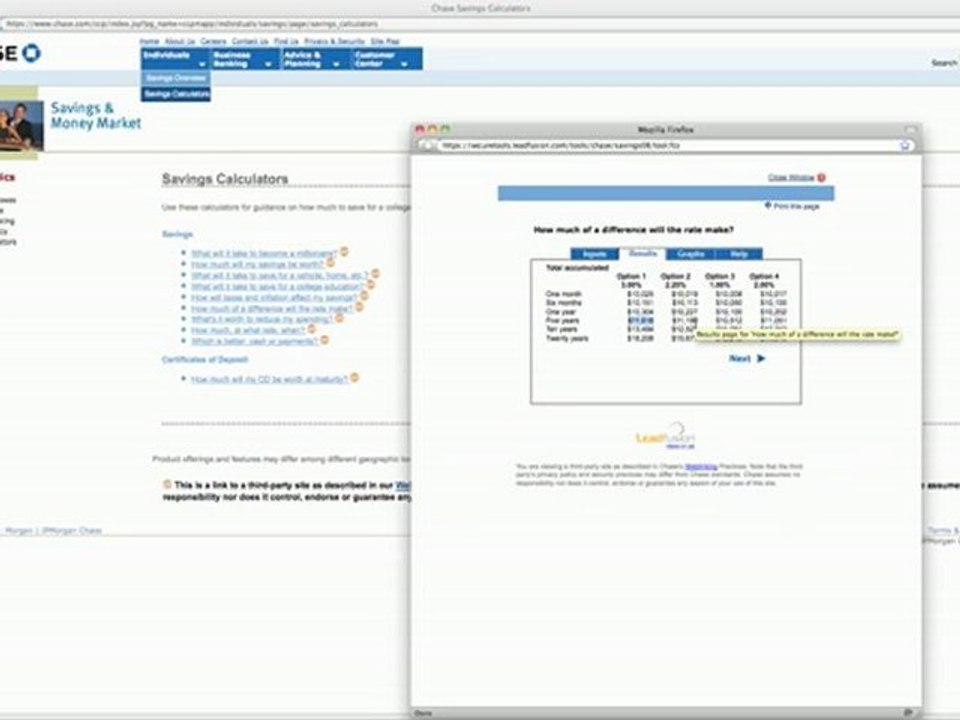This screenshot has height=720, width=960.
Task: Switch to the Graphs tab
Action: coord(691,254)
